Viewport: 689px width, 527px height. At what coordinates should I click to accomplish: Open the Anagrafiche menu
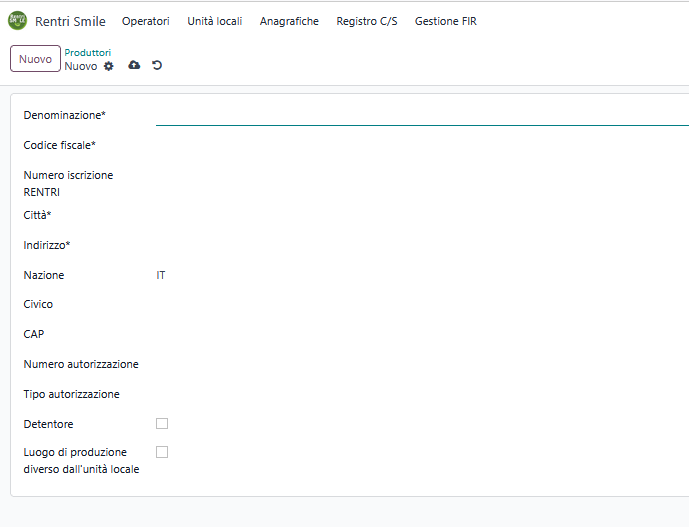289,21
